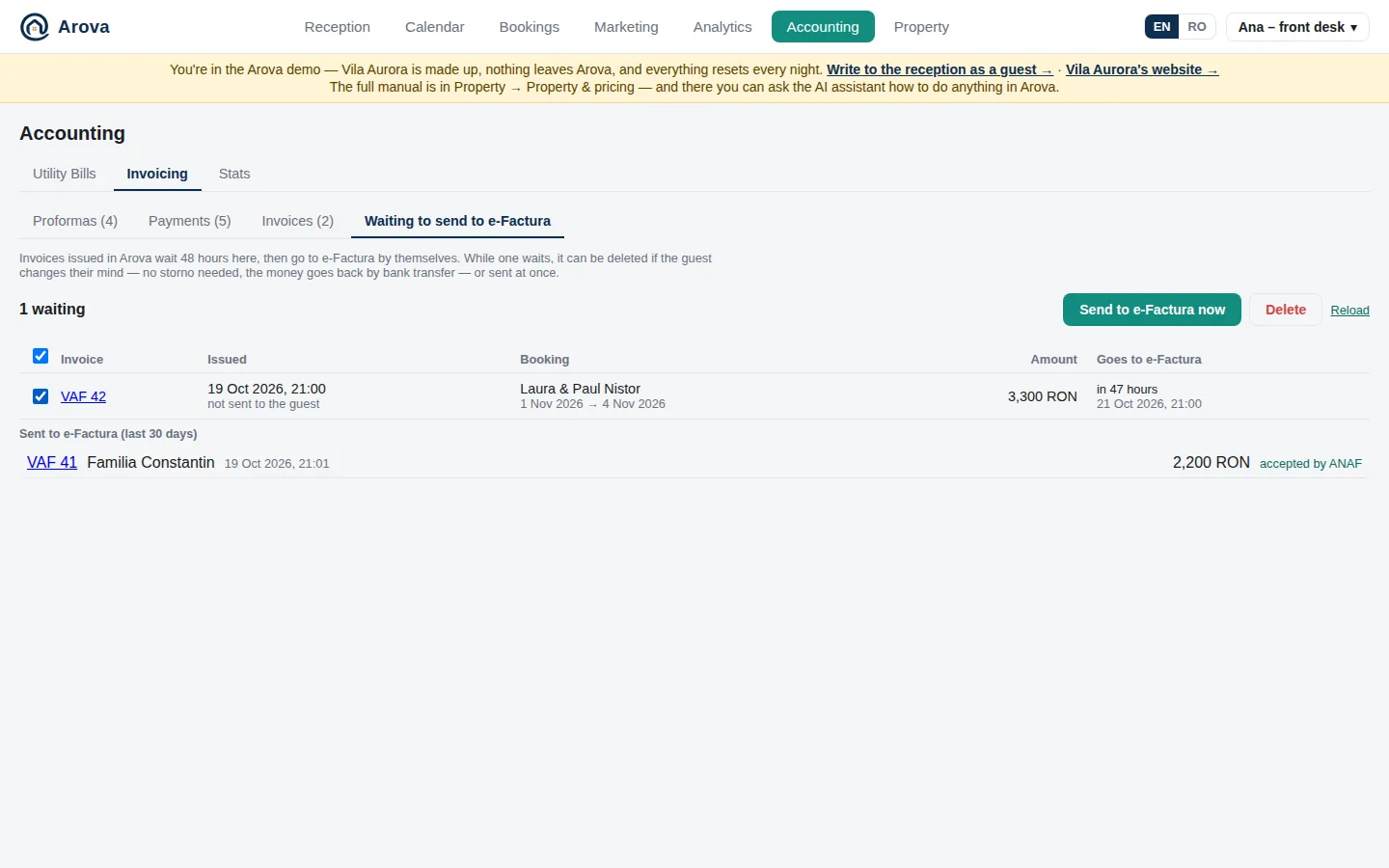Screen dimensions: 1389x868
Task: Click the '19 Oct 2026, 21:00' issued date
Action: (x=266, y=389)
